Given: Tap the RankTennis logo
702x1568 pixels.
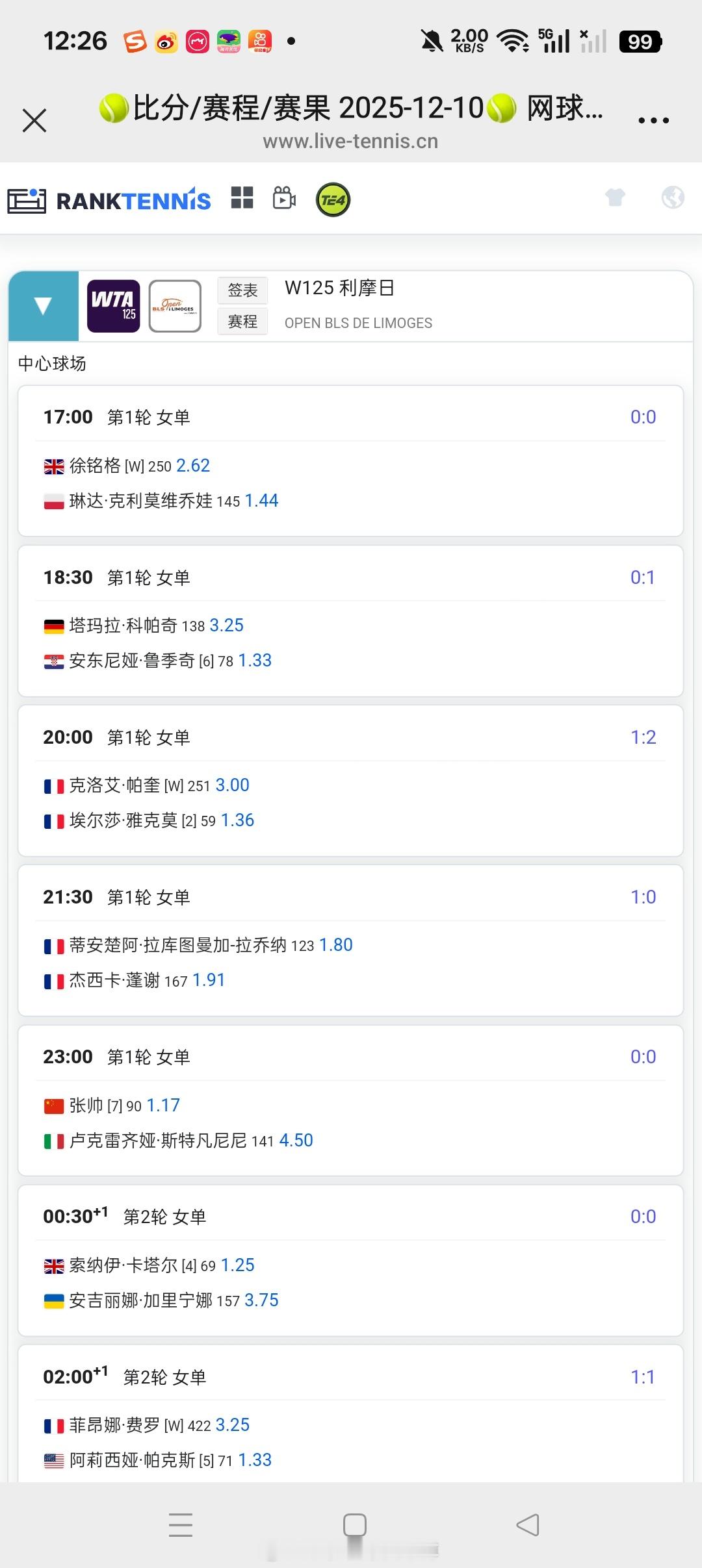Looking at the screenshot, I should pyautogui.click(x=109, y=200).
